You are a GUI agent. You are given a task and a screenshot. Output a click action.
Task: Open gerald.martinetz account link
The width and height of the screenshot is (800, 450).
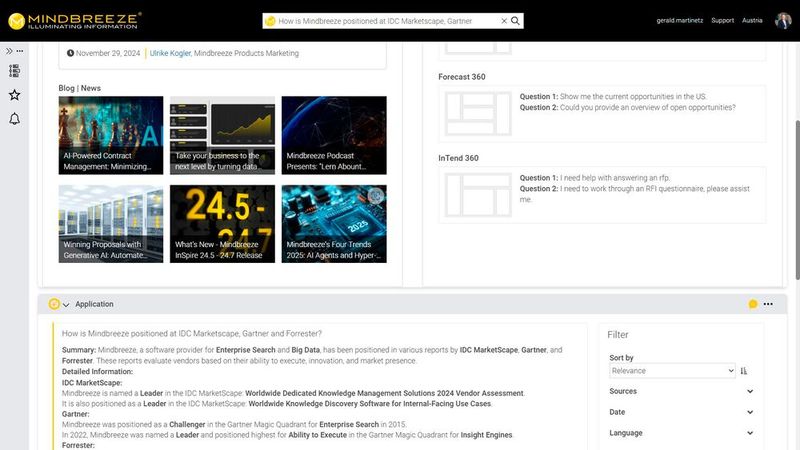(680, 20)
